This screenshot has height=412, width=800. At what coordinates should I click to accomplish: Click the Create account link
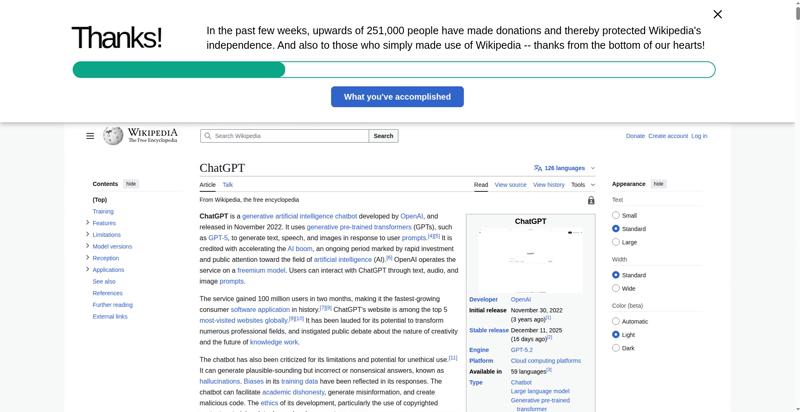coord(667,136)
